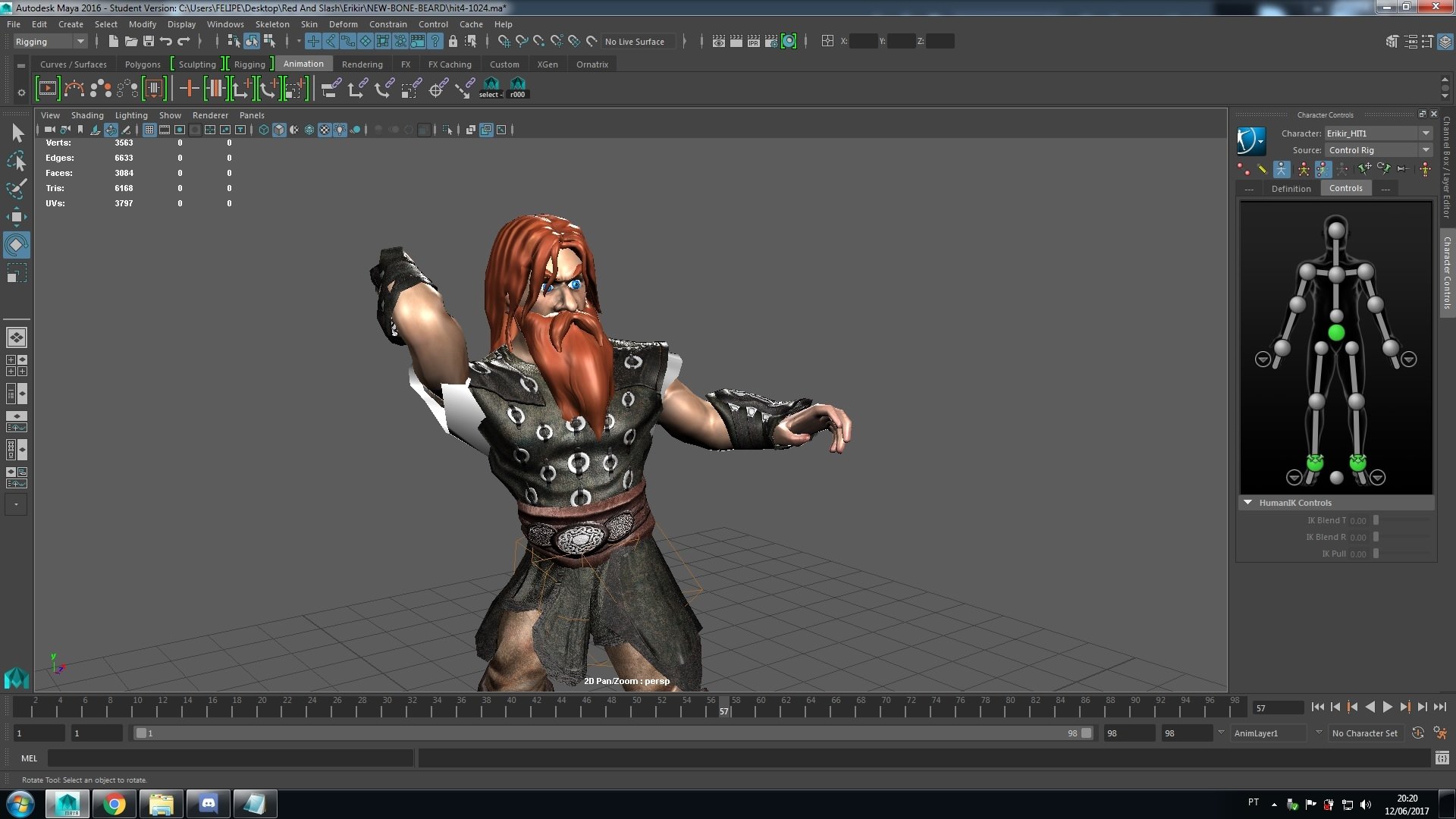Screen dimensions: 1456x819
Task: Open the viewport Shading menu
Action: (x=87, y=115)
